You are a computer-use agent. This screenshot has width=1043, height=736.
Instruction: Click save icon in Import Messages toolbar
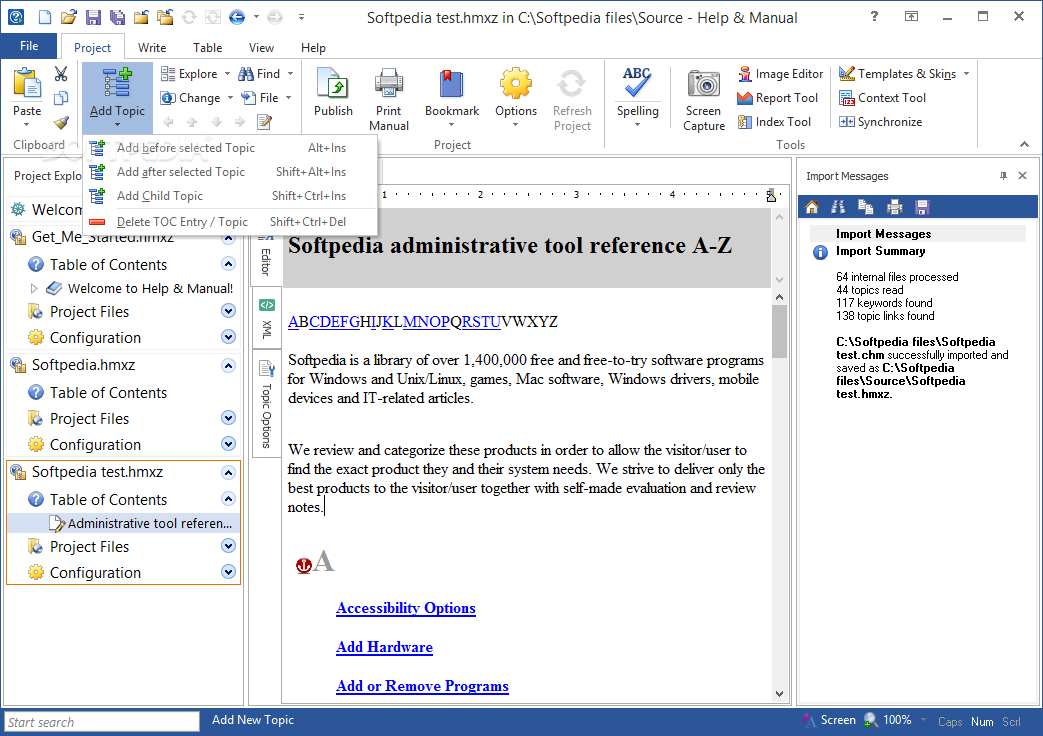click(x=922, y=207)
